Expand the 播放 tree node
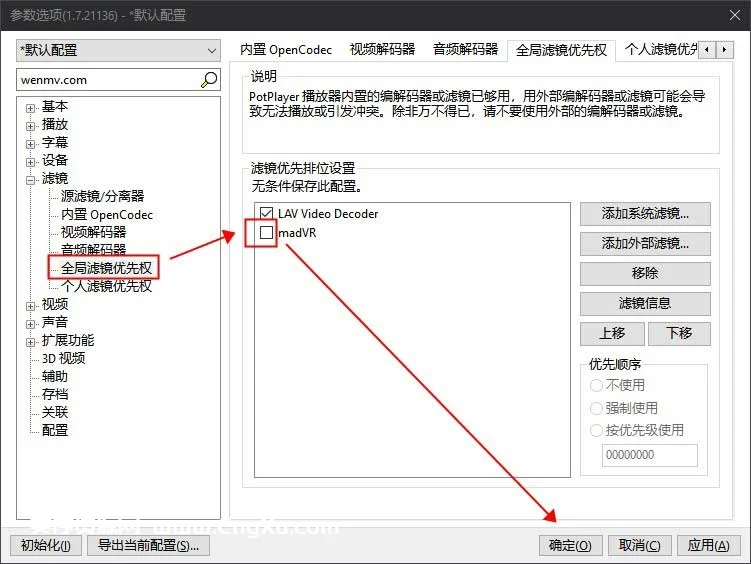This screenshot has width=751, height=564. pyautogui.click(x=30, y=126)
